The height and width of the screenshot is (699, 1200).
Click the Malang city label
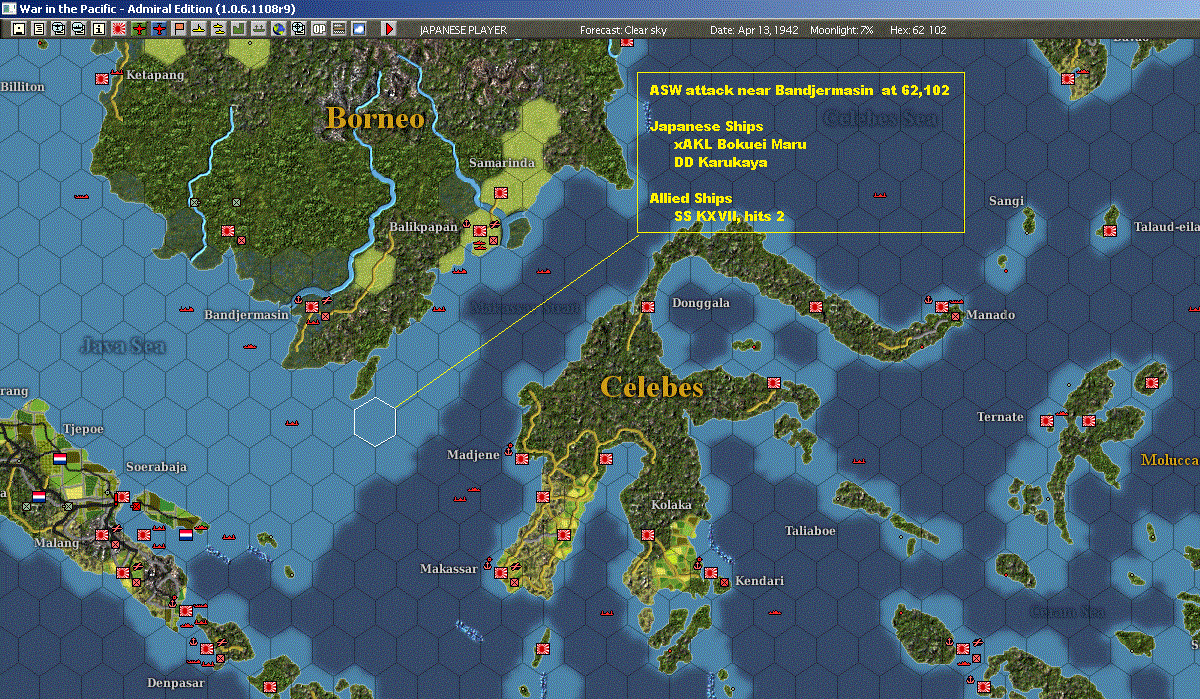pyautogui.click(x=55, y=543)
